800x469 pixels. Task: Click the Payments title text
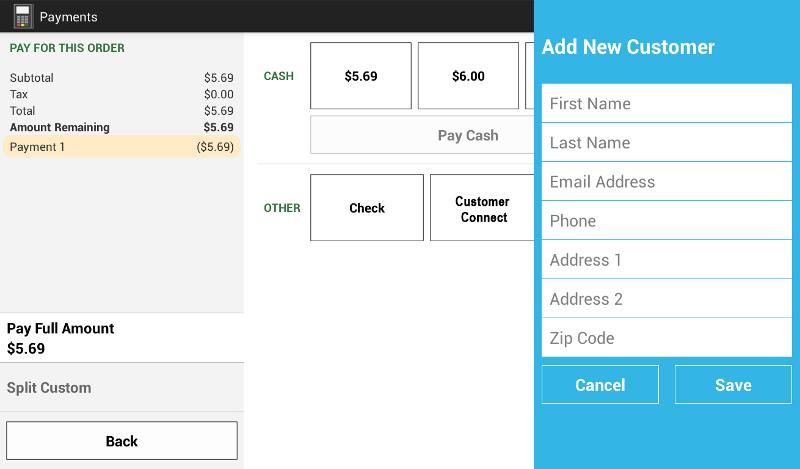click(68, 17)
